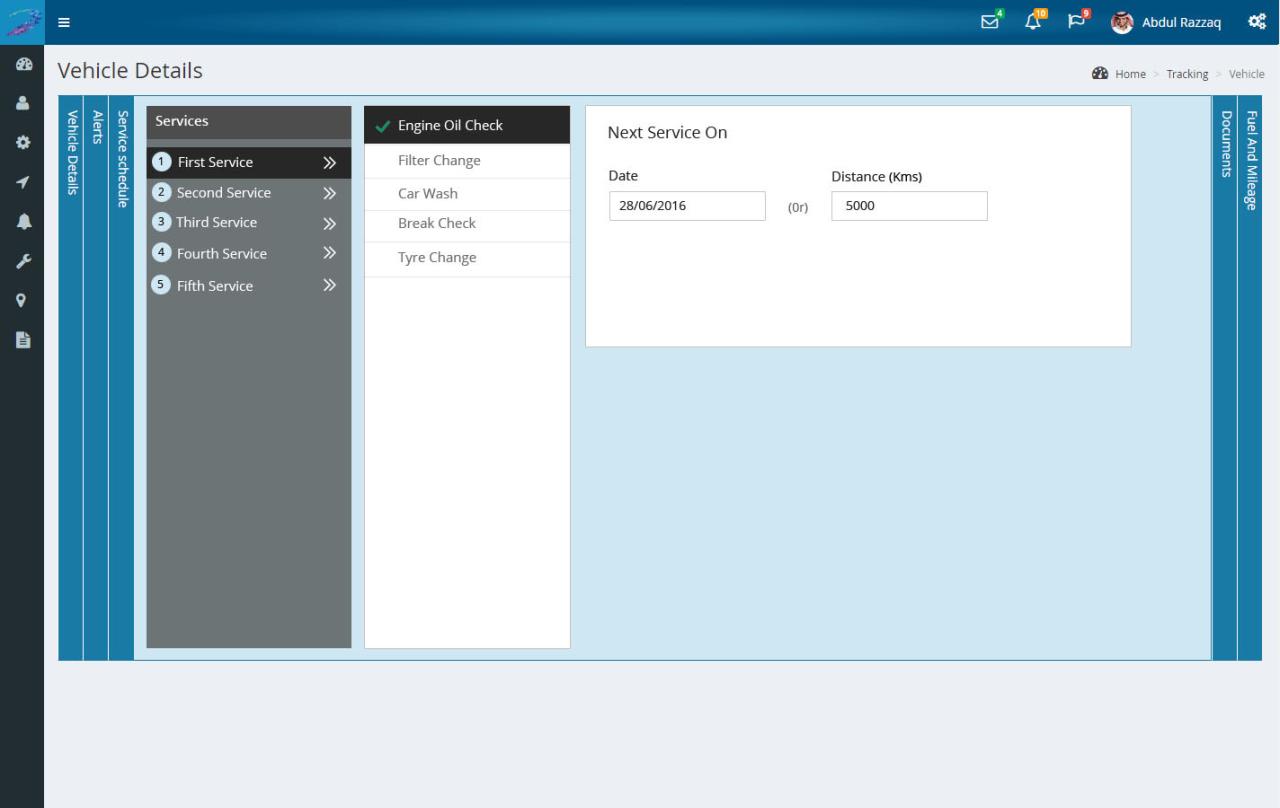Screen dimensions: 1280x808
Task: Open the flag alerts icon in header
Action: tap(1076, 21)
